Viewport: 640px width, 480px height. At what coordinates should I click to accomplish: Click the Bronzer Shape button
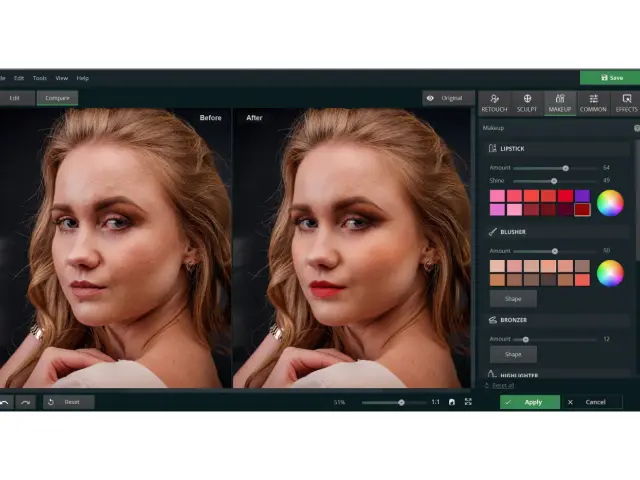(x=513, y=354)
